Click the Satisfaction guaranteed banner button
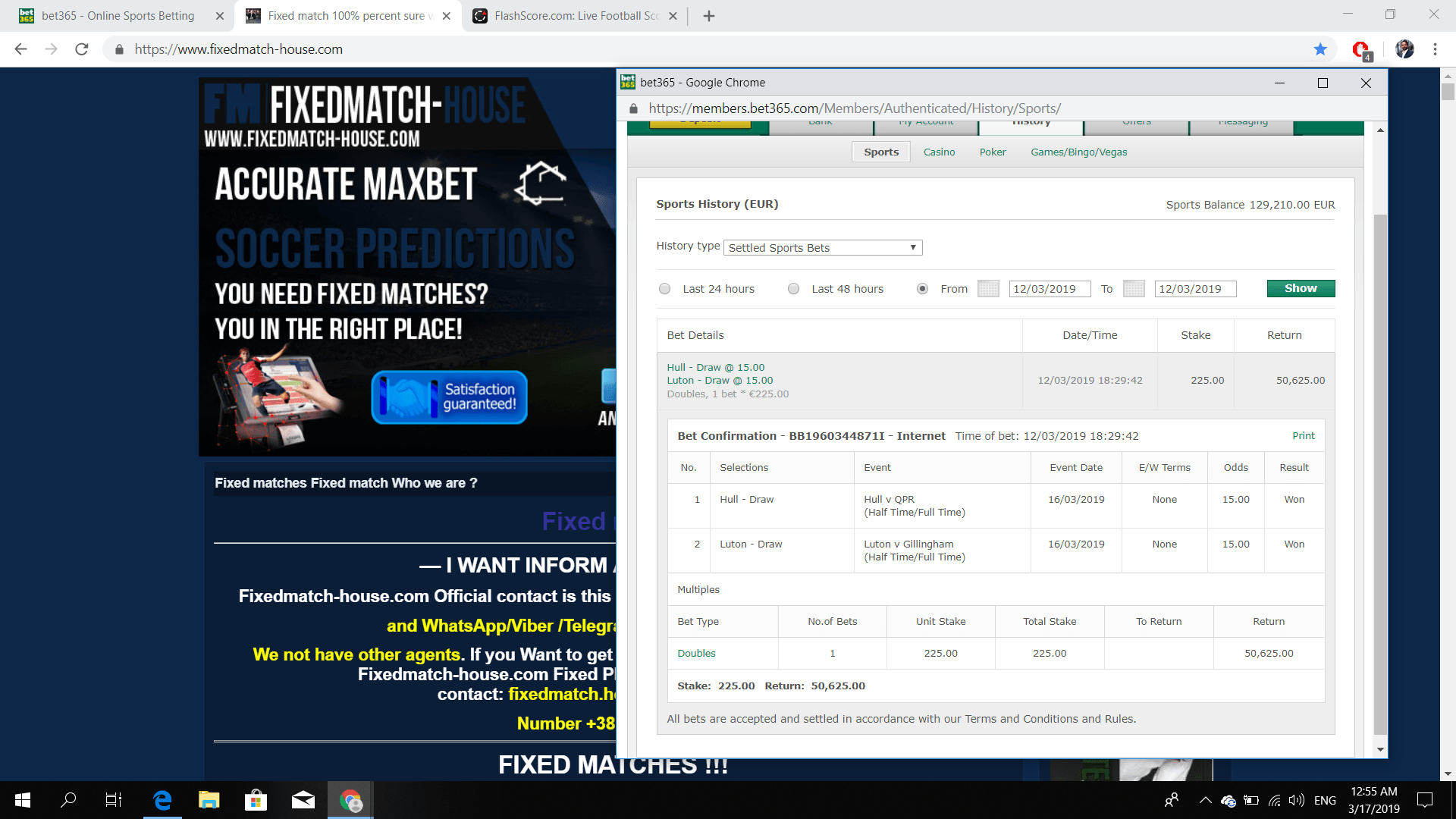Screen dimensions: 1456x819 click(x=449, y=397)
